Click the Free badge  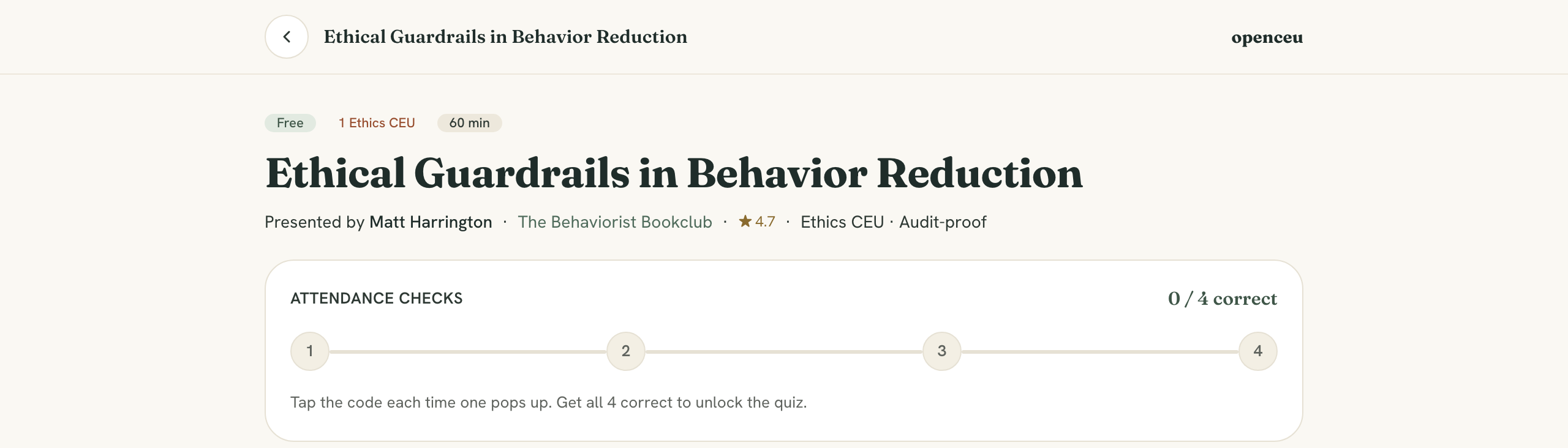point(290,123)
